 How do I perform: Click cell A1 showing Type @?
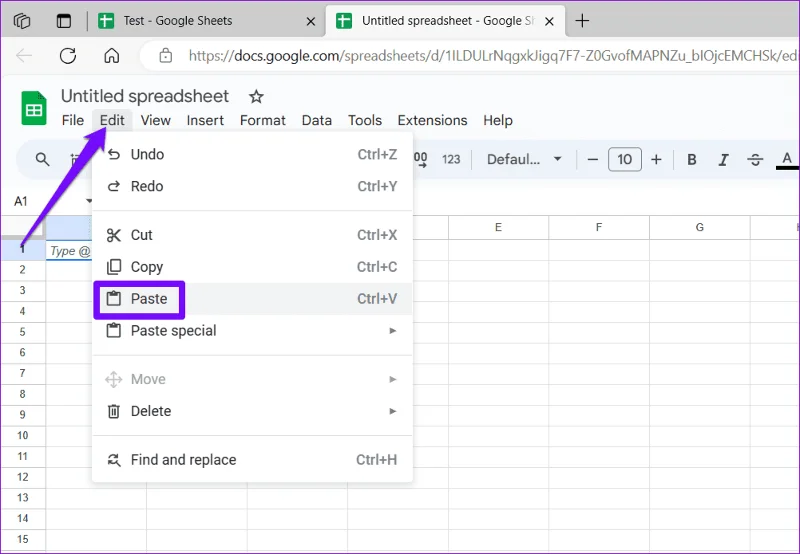point(69,250)
